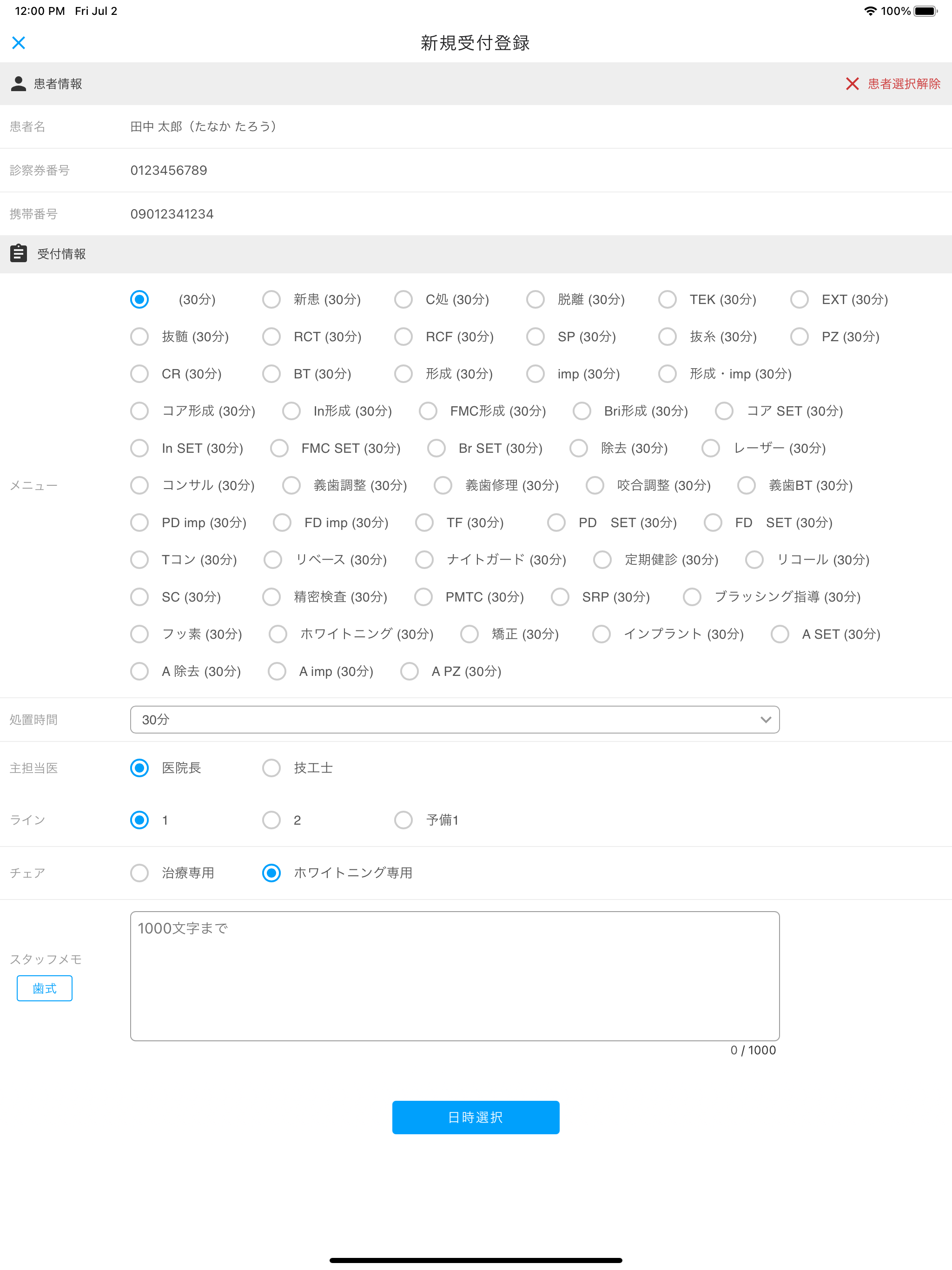952x1270 pixels.
Task: Choose 抜糸 (30分) radio button
Action: click(667, 337)
